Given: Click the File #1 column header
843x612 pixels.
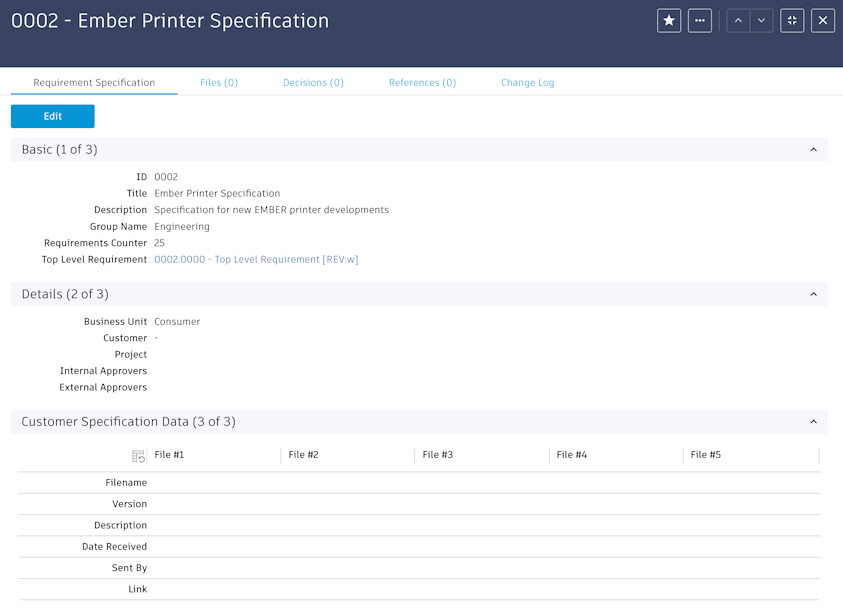Looking at the screenshot, I should point(169,454).
